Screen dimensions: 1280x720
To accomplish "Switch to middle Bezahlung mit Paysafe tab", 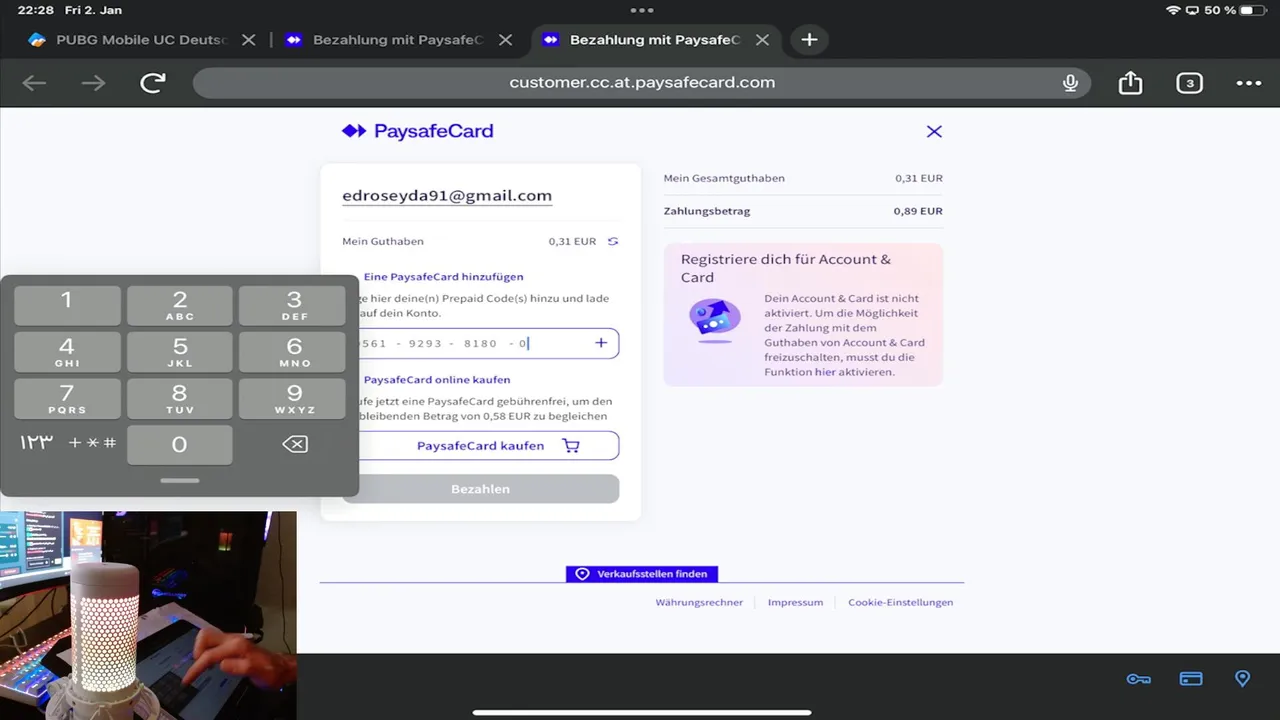I will 386,40.
